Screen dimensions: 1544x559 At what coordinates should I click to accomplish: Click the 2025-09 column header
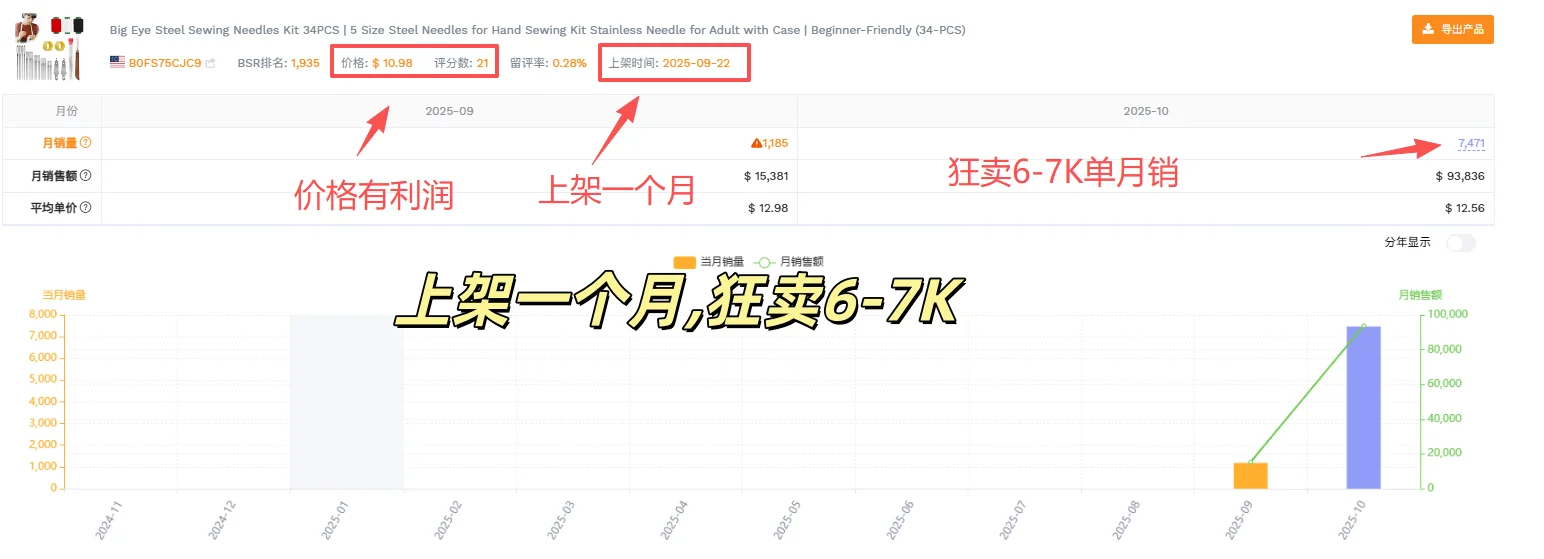[x=449, y=111]
